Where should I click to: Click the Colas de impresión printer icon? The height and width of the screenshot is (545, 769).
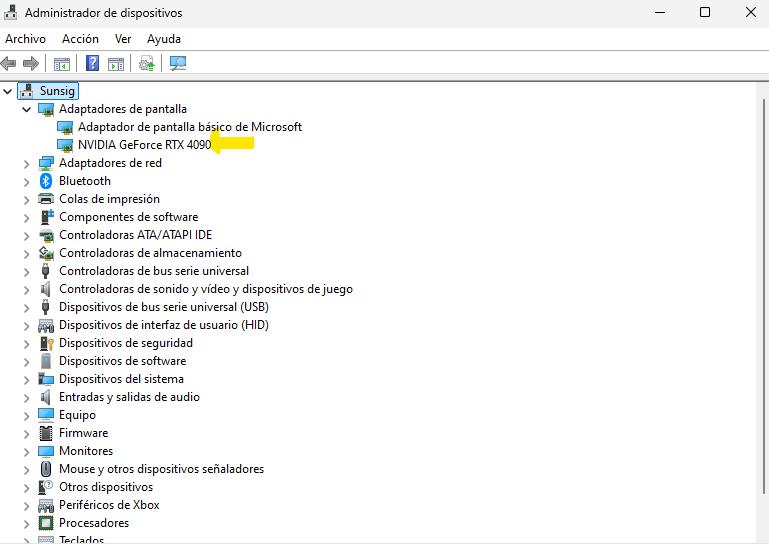pyautogui.click(x=46, y=199)
